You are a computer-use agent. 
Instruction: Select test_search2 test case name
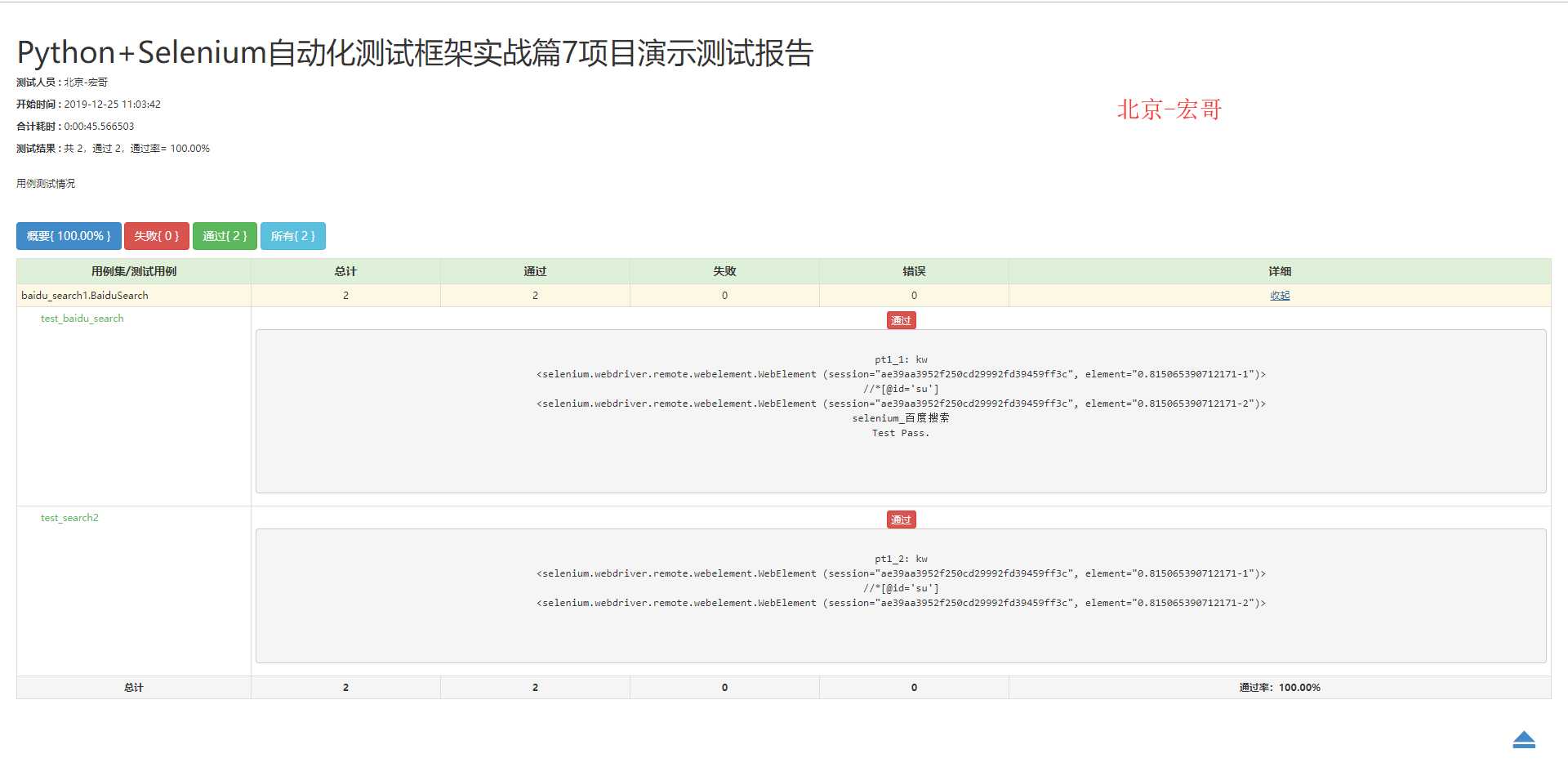(69, 518)
